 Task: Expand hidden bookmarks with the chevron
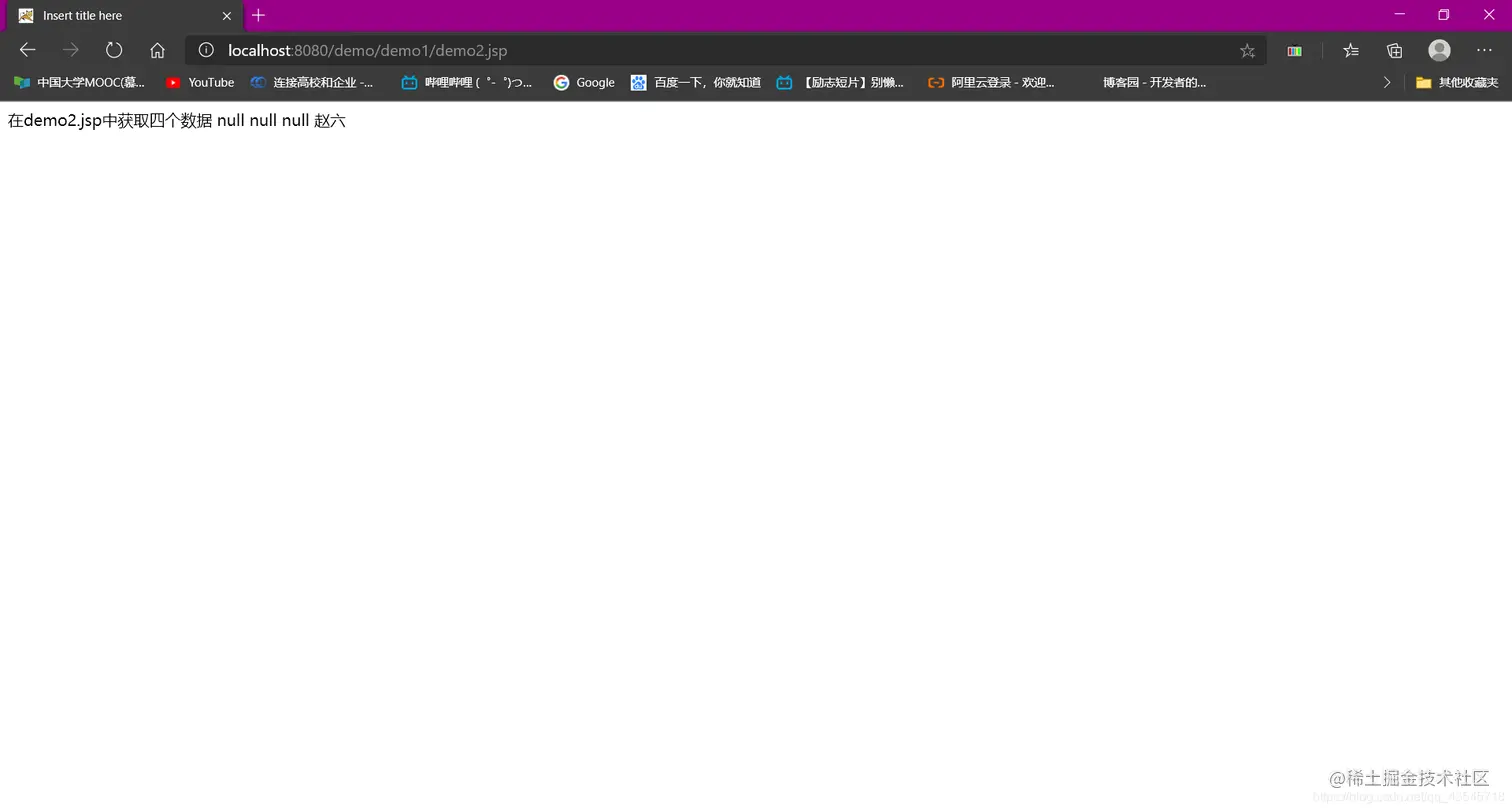point(1387,82)
